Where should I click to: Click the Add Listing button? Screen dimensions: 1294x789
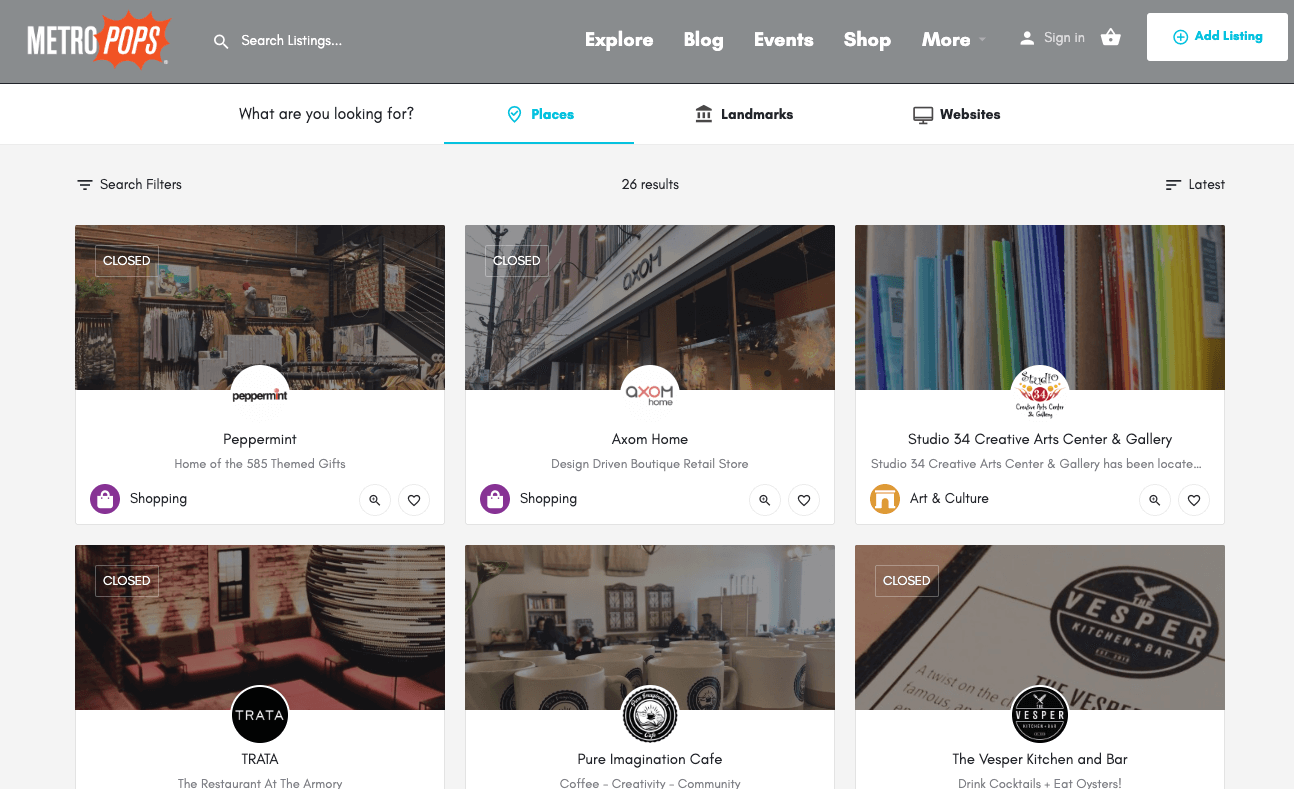click(x=1217, y=37)
